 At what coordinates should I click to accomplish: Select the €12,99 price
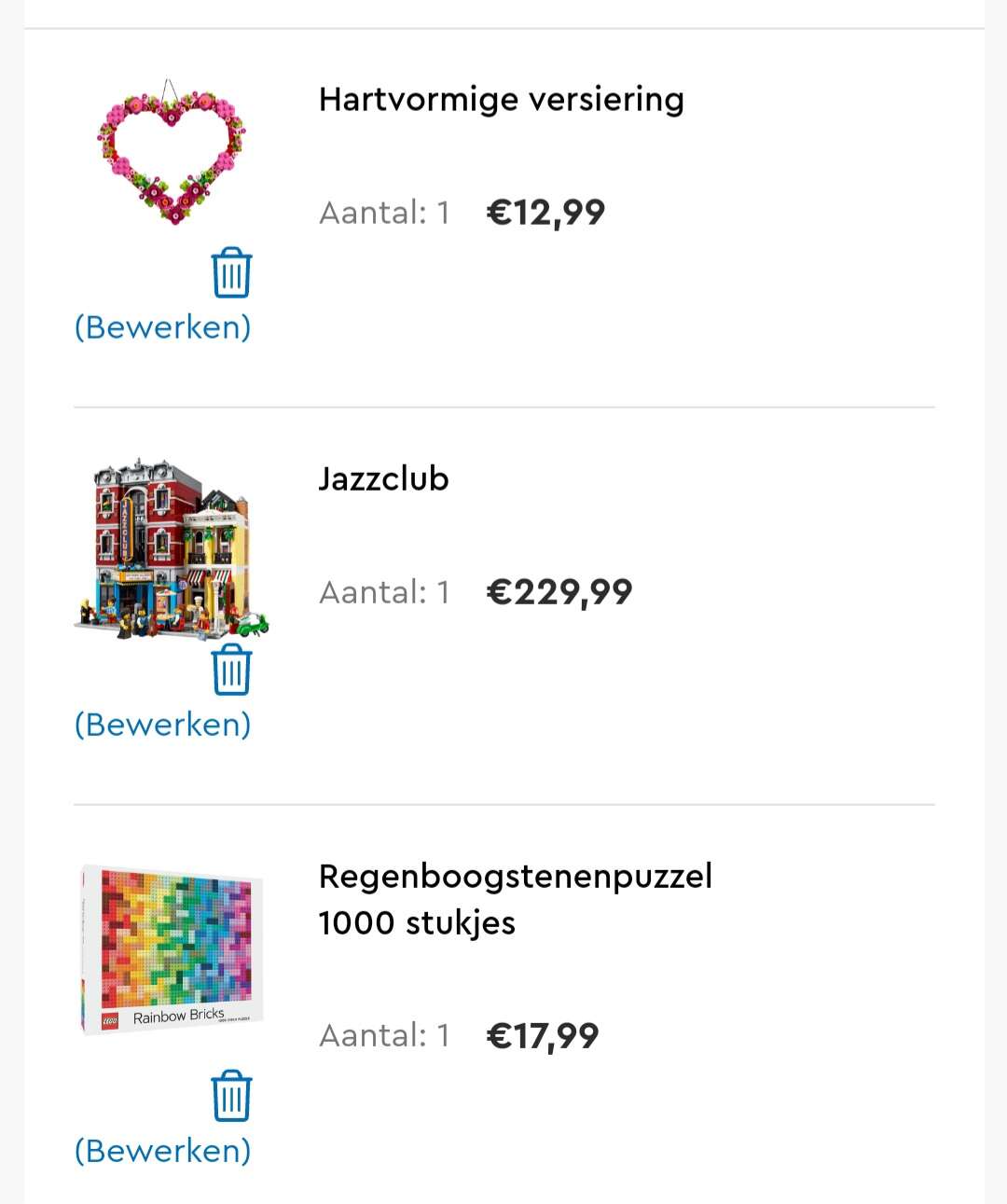pyautogui.click(x=546, y=213)
